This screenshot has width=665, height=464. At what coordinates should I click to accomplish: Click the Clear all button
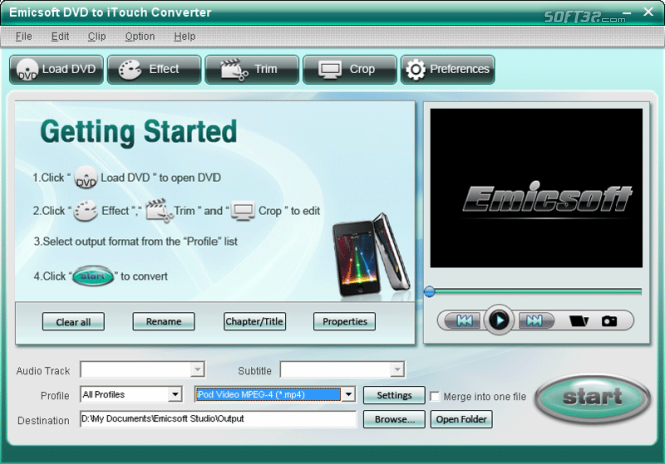(x=73, y=321)
